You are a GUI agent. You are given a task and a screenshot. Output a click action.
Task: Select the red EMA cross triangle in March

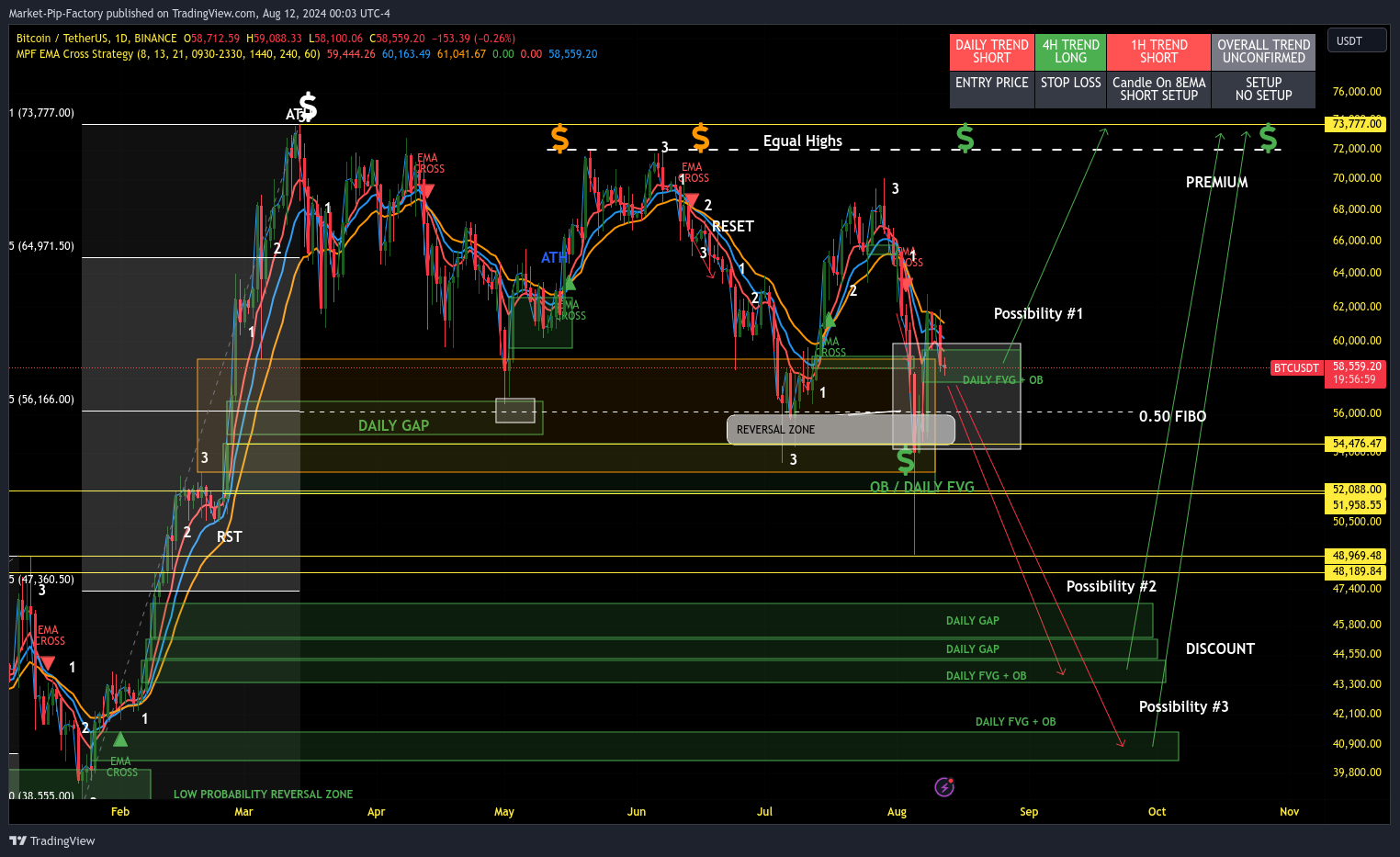click(425, 190)
